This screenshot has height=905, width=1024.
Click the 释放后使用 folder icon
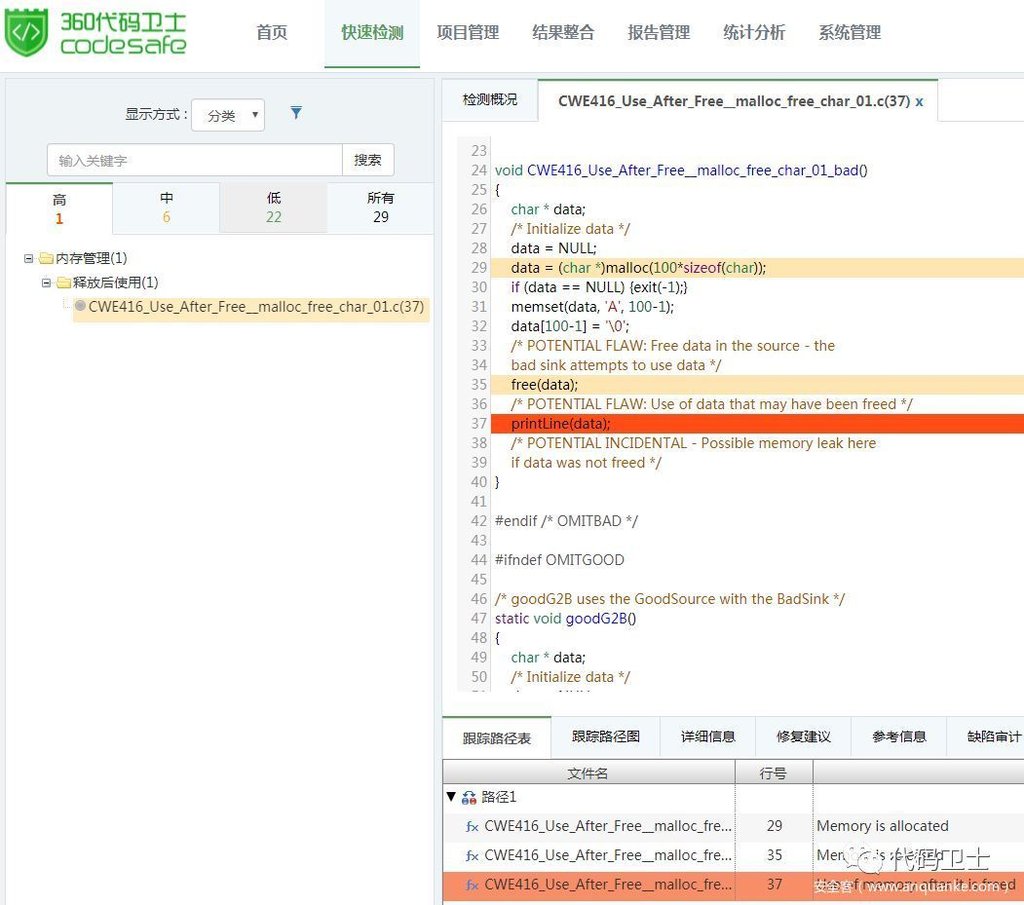63,283
